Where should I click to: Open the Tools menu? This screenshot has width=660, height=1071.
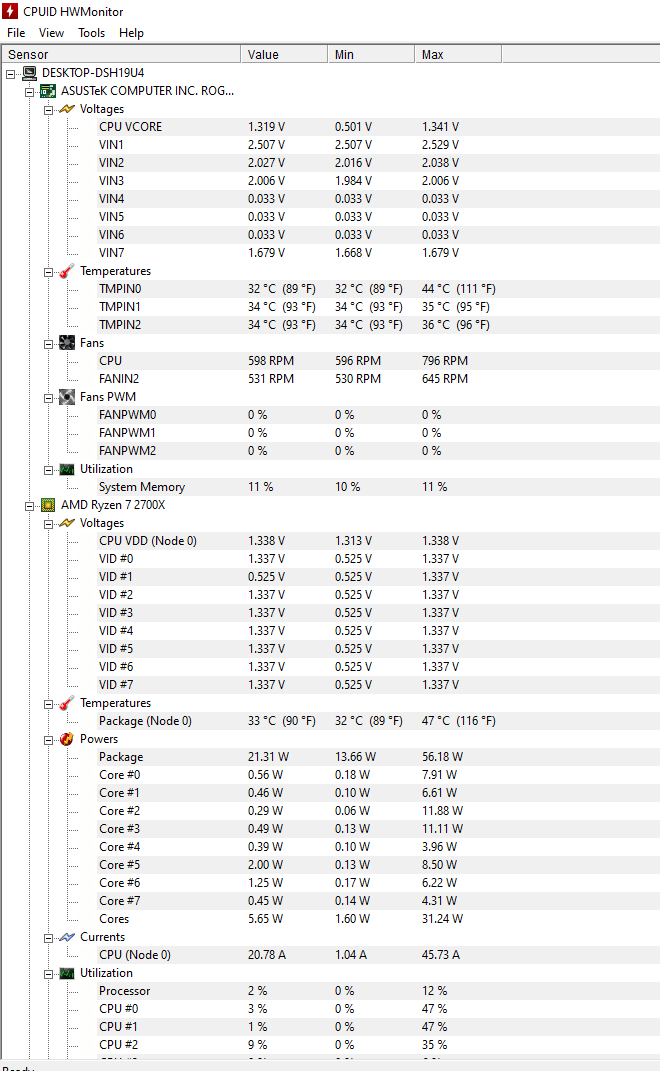92,33
